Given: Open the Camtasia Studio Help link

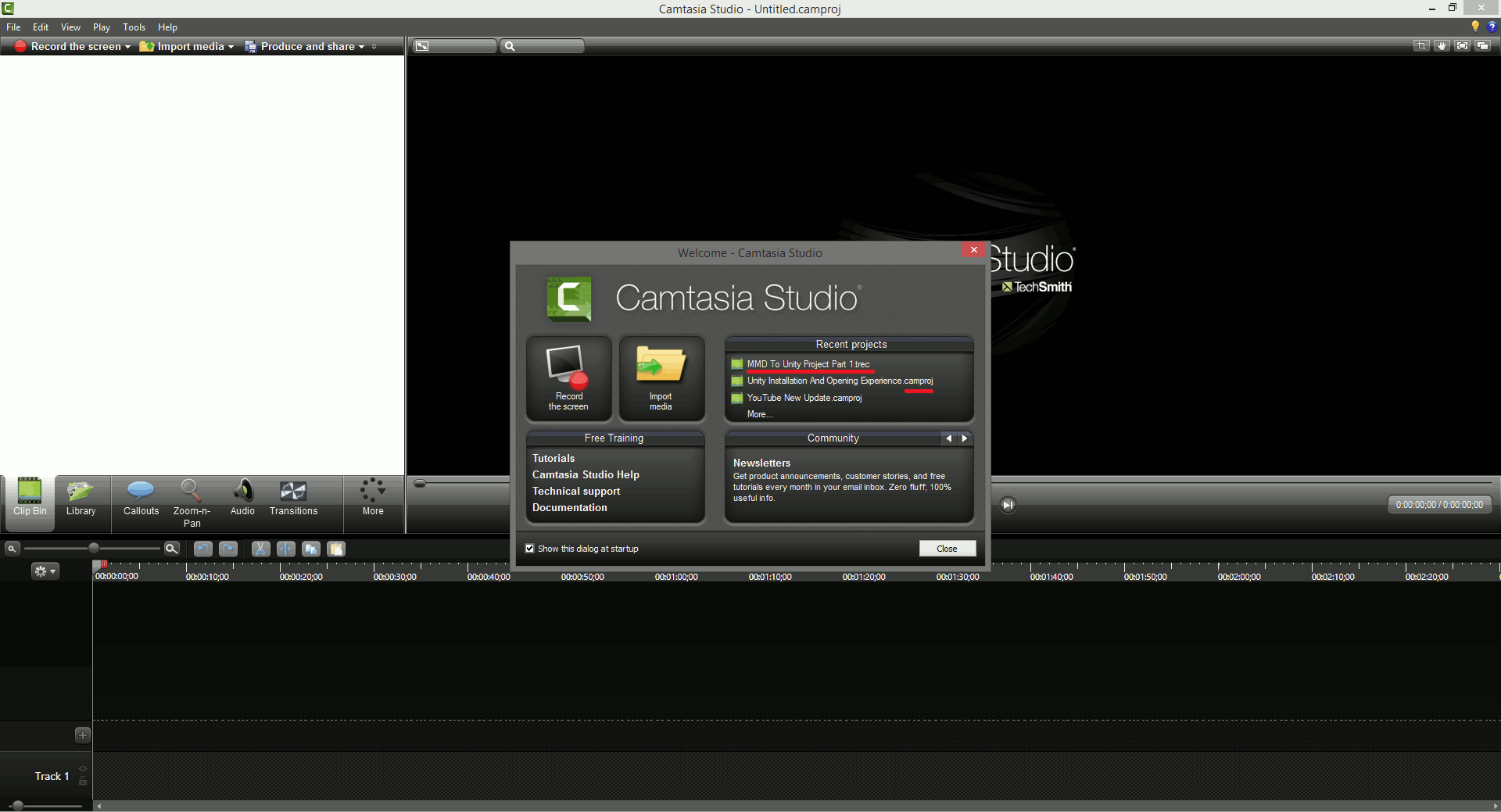Looking at the screenshot, I should [586, 475].
